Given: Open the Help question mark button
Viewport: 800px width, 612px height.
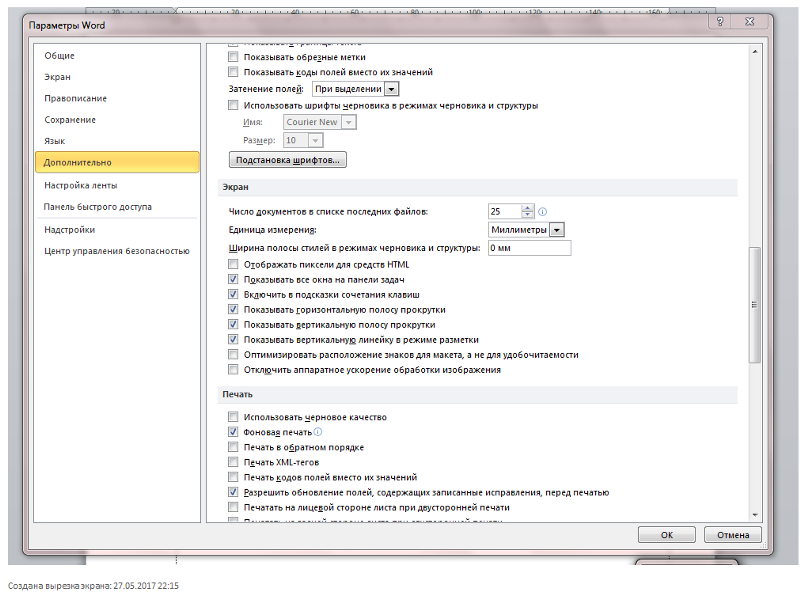Looking at the screenshot, I should point(720,21).
